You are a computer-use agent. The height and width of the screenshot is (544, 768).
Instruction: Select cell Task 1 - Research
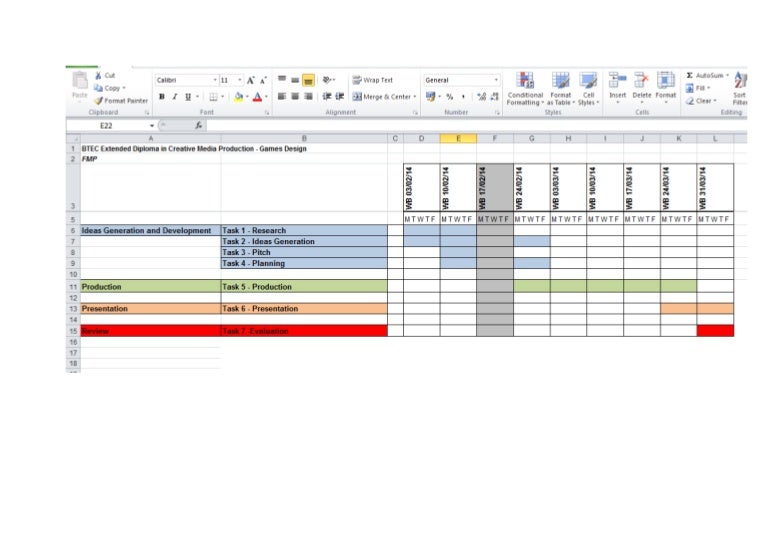click(x=304, y=231)
